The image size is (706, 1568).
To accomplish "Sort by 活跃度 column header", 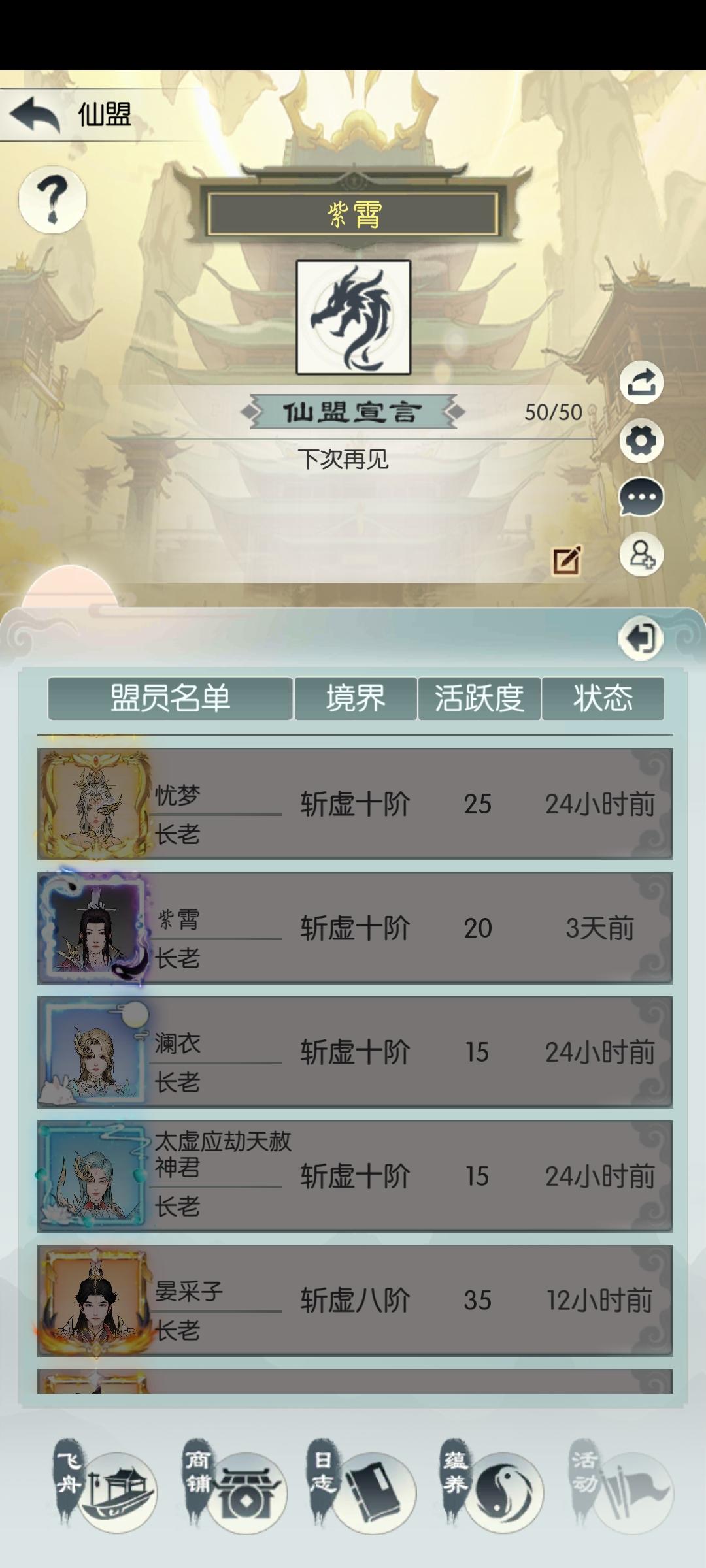I will click(x=479, y=698).
